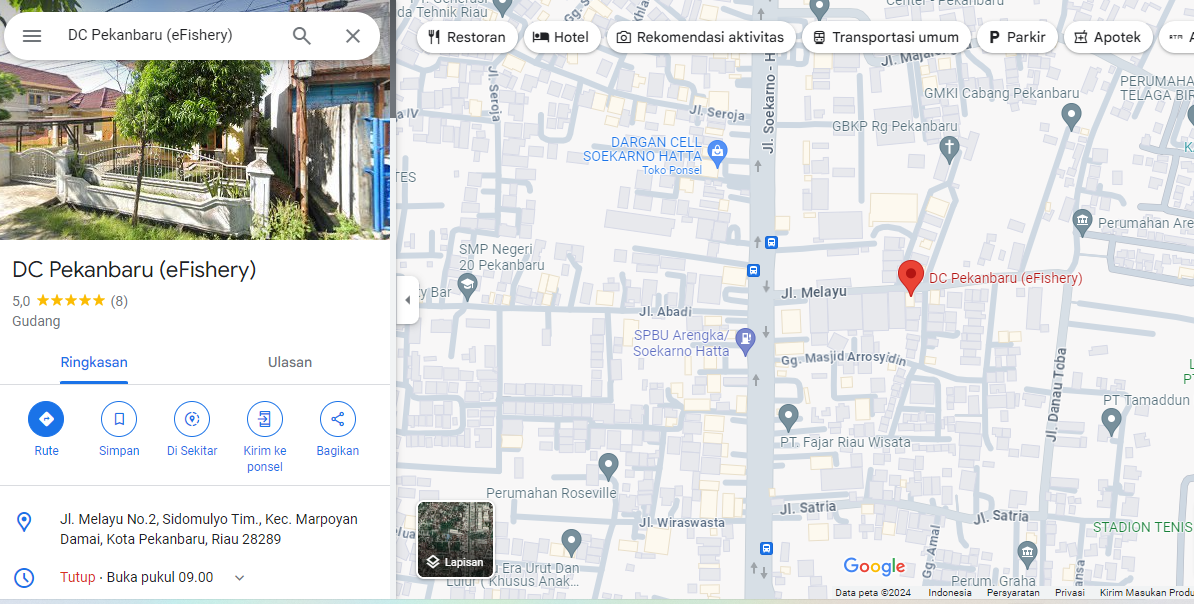The height and width of the screenshot is (604, 1194).
Task: Select Rekomendasi aktivitas chip
Action: pos(701,37)
